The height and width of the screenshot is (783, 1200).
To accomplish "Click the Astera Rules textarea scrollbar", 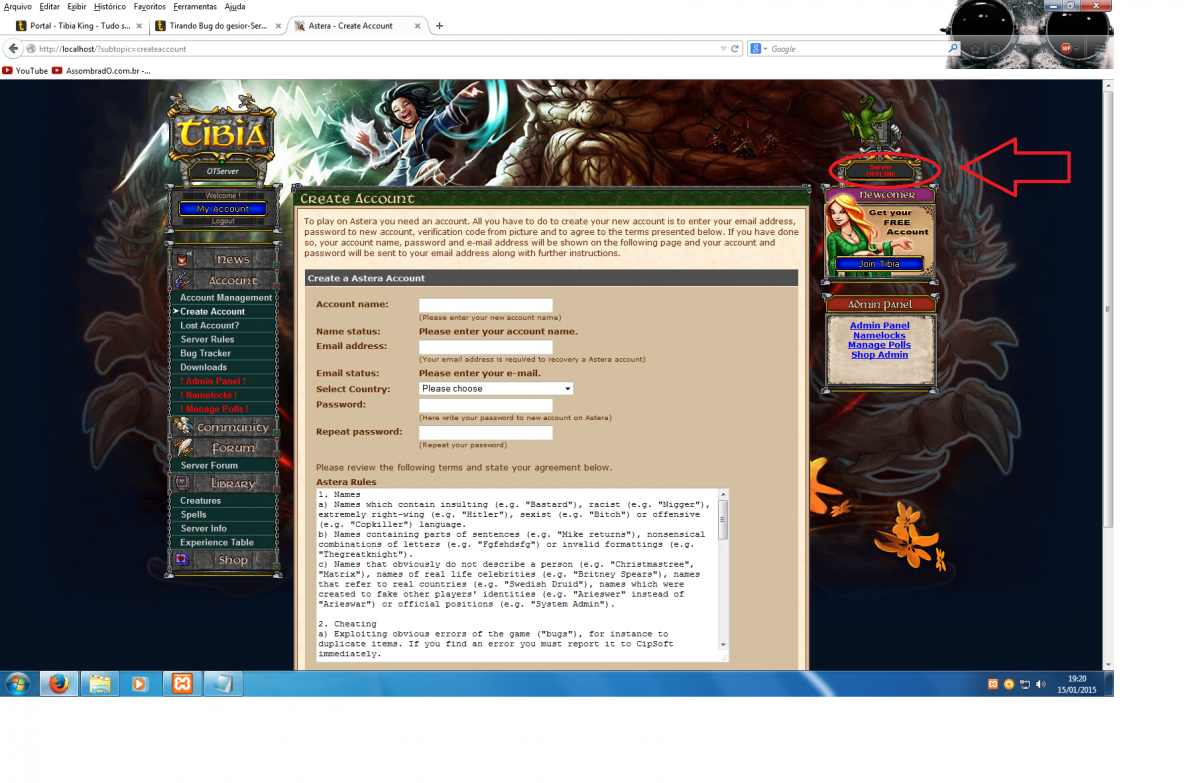I will tap(723, 572).
